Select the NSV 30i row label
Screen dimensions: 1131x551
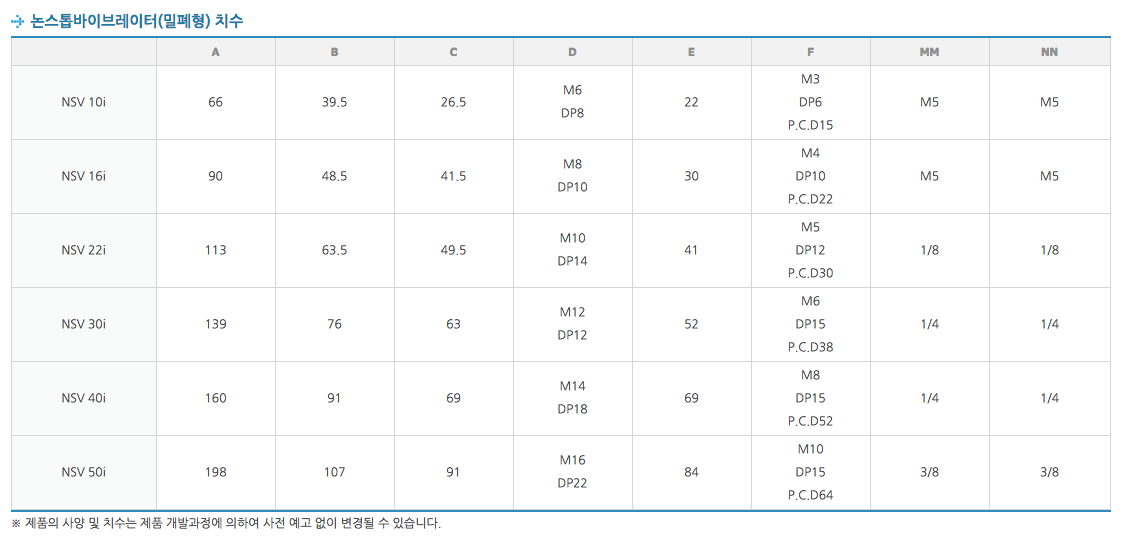click(x=83, y=324)
